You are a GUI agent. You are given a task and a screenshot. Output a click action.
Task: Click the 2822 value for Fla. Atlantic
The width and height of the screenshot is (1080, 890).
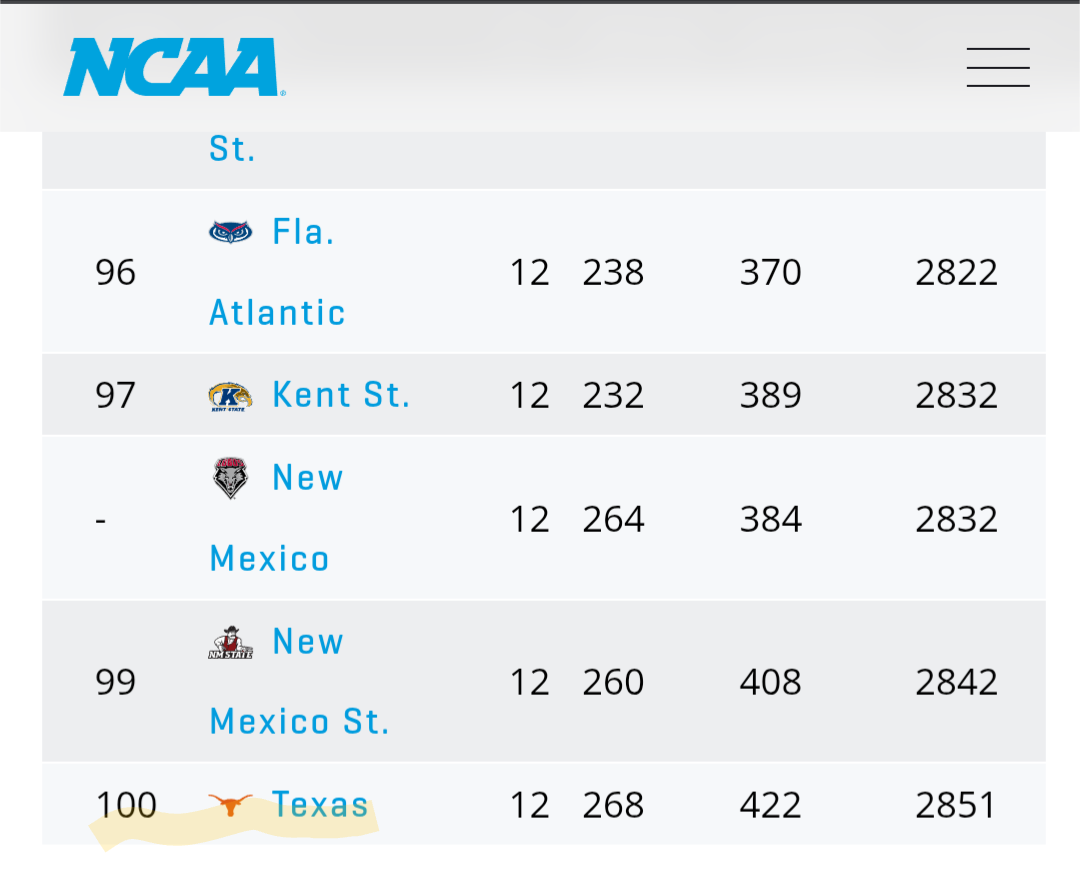point(956,272)
